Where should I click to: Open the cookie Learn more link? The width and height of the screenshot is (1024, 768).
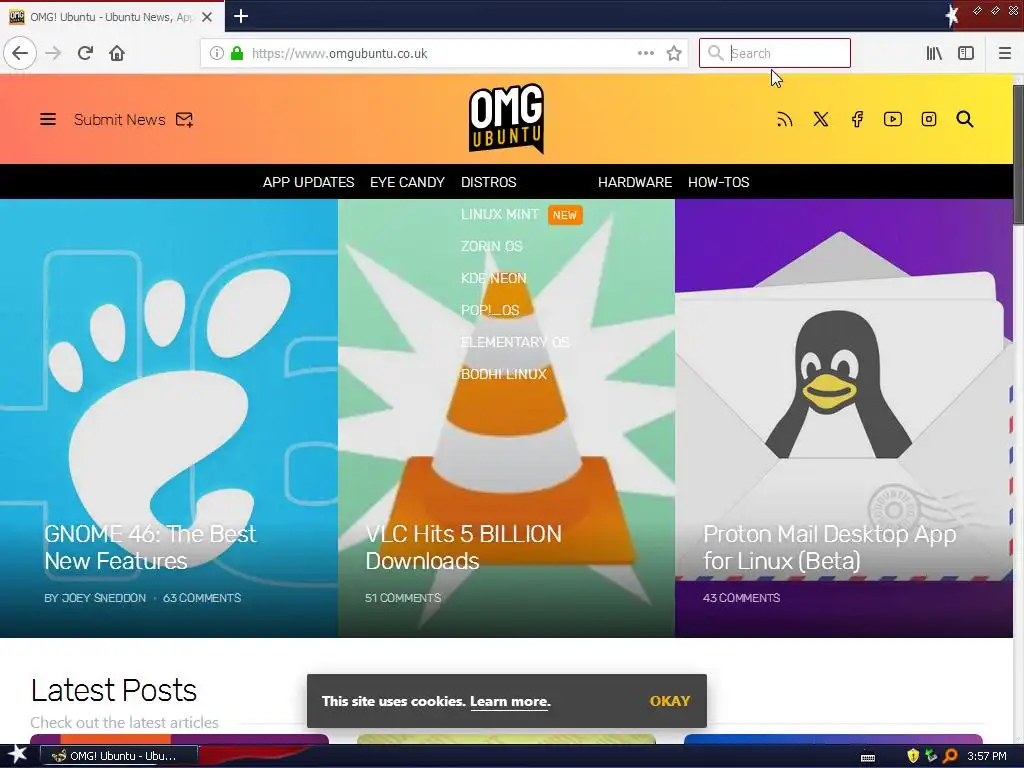pos(509,701)
